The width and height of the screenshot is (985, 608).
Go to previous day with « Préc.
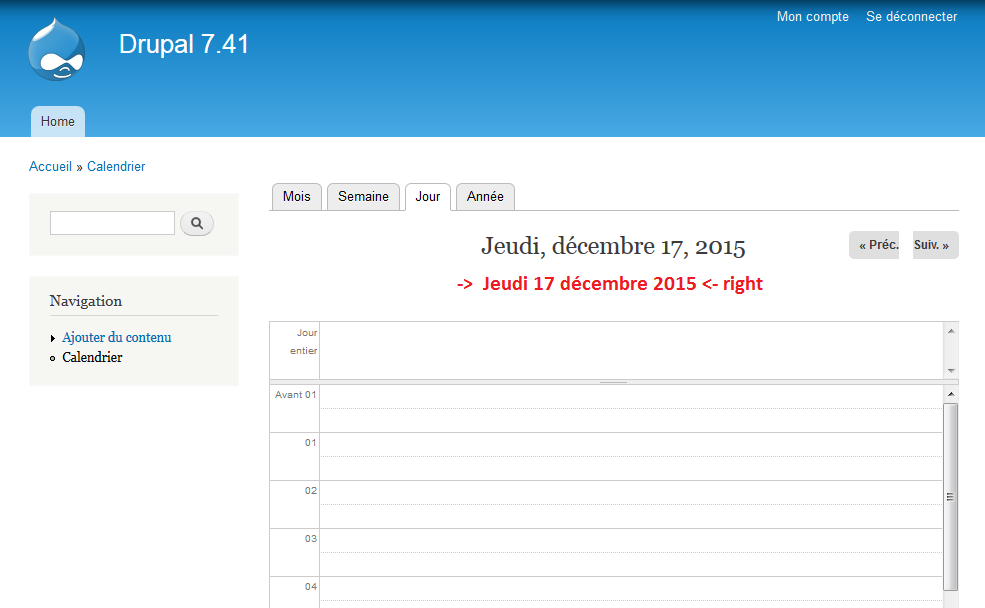point(874,245)
